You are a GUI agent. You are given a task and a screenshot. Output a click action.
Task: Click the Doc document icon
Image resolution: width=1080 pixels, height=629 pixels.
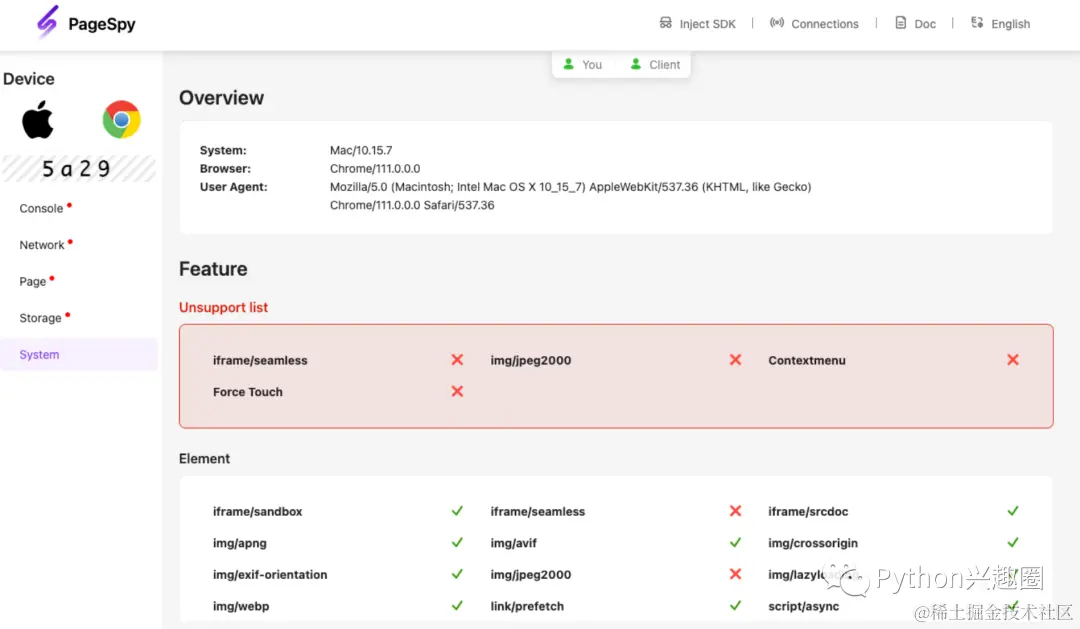(x=900, y=23)
